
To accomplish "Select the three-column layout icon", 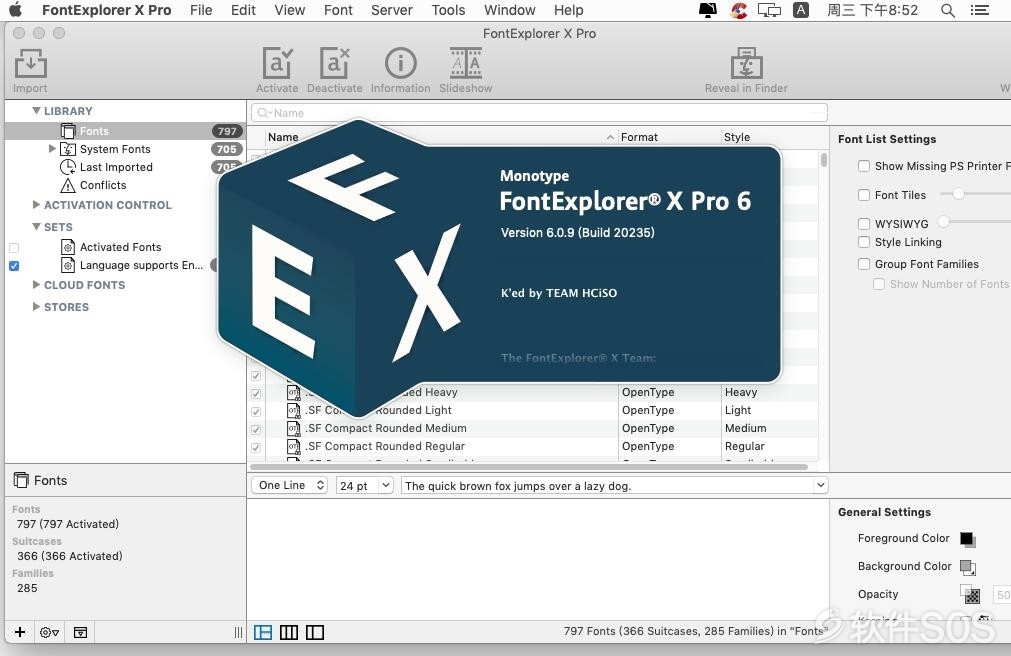I will tap(289, 632).
